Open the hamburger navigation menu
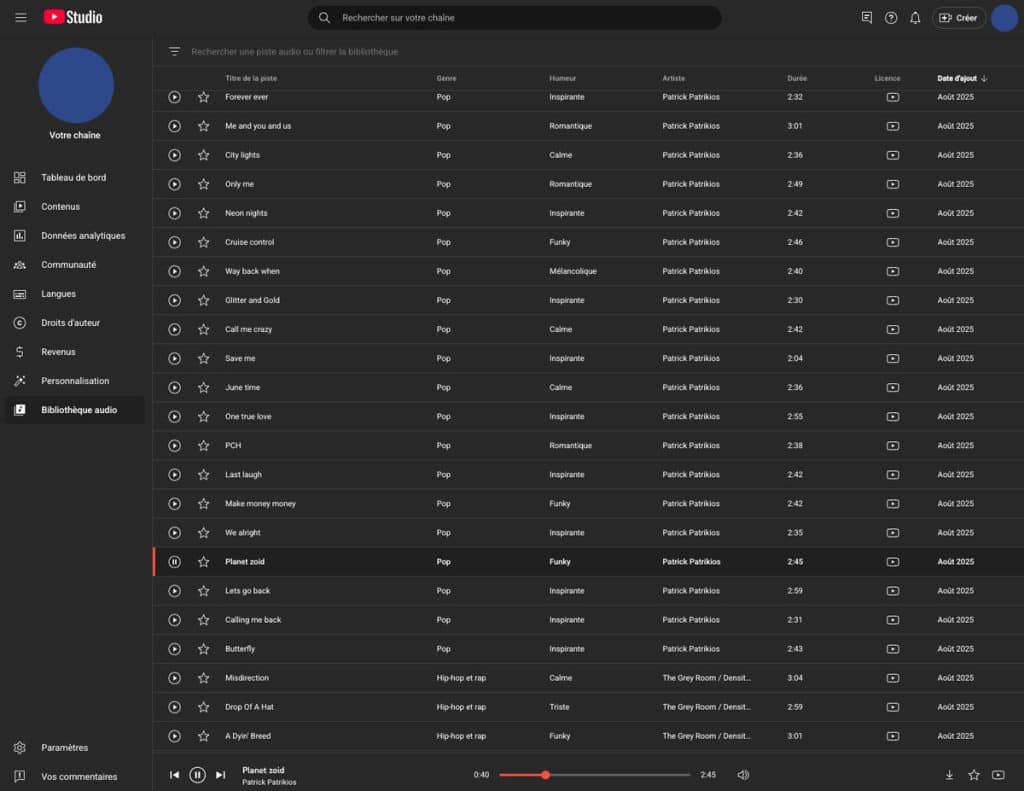Screen dimensions: 1024x791 (x=21, y=17)
